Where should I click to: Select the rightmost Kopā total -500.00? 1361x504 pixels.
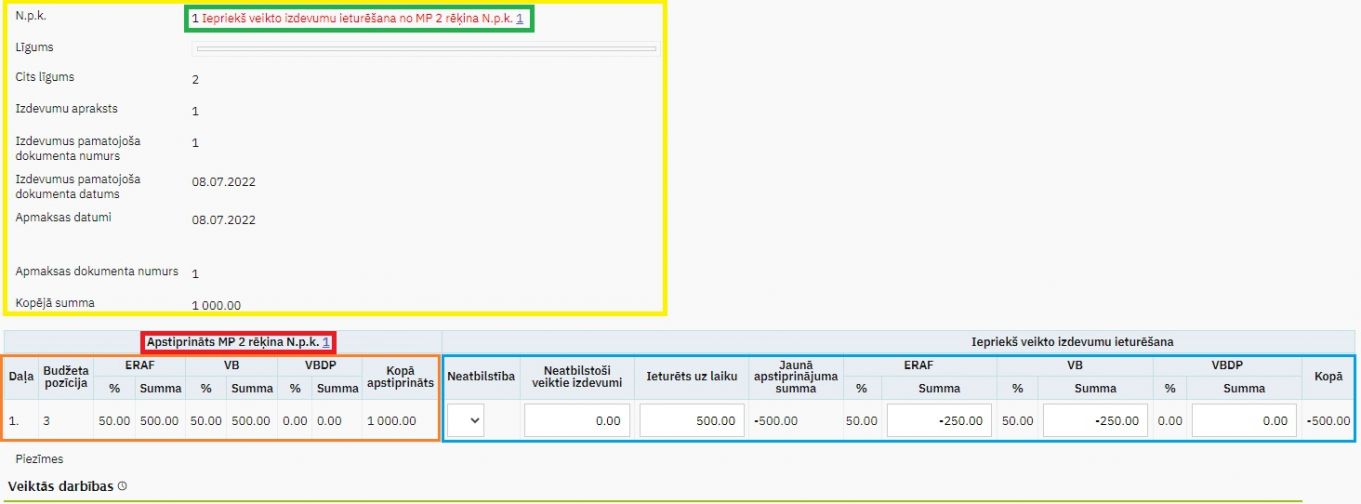1329,421
